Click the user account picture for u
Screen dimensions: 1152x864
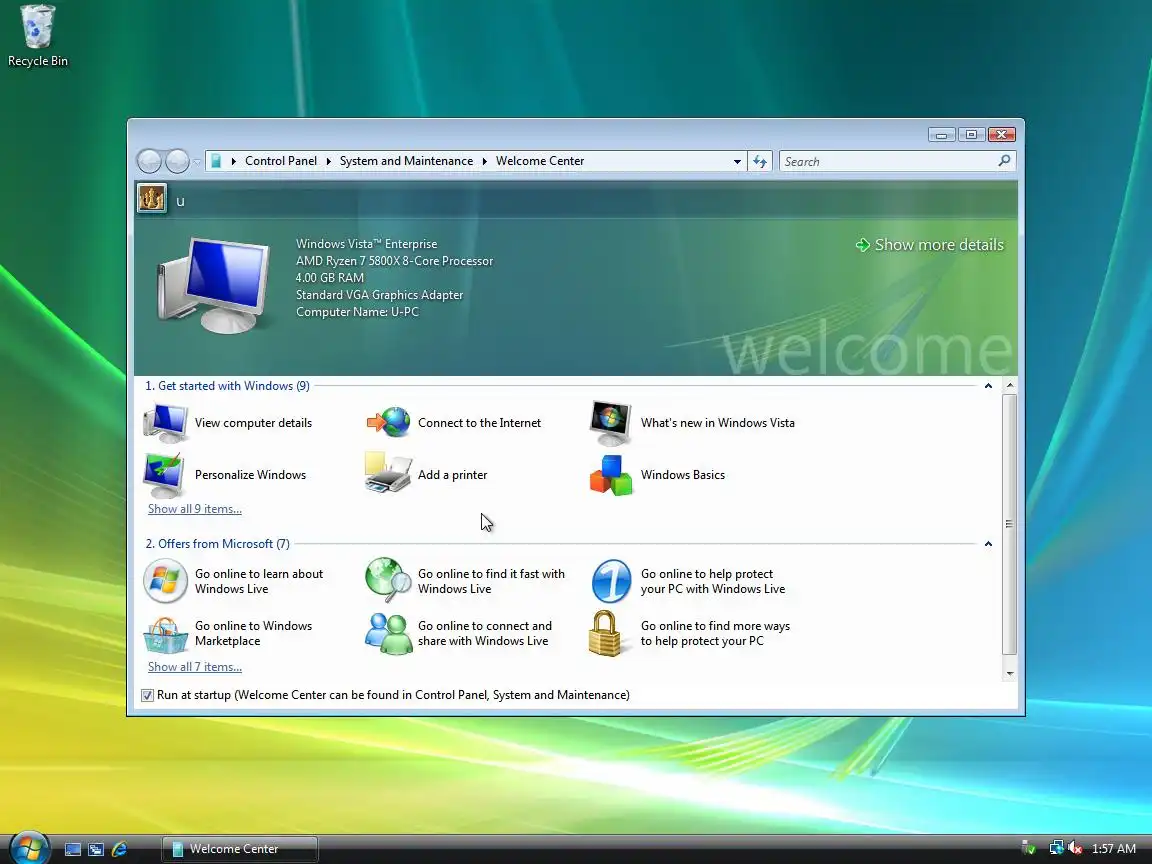tap(152, 198)
